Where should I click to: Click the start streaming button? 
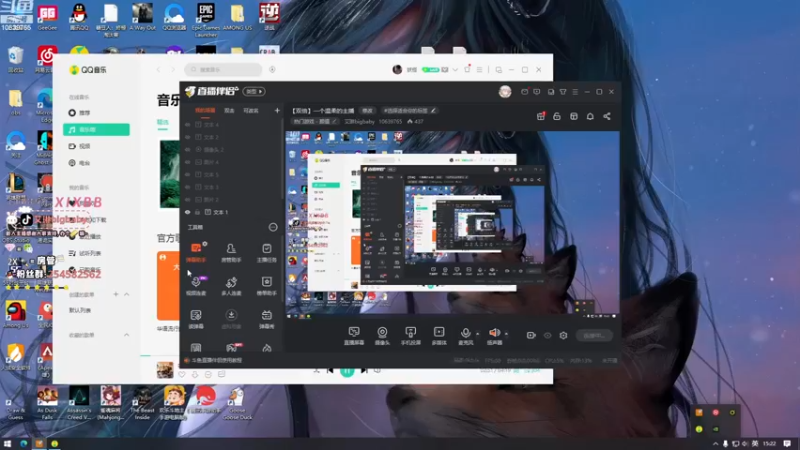pos(594,335)
